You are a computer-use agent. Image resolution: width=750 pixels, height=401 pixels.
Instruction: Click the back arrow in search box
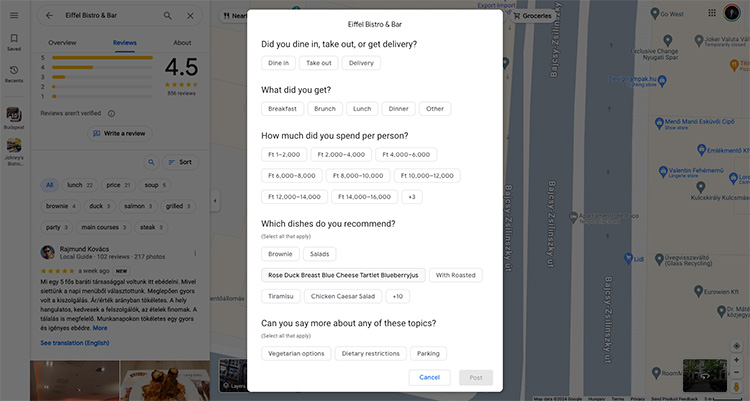pos(49,15)
